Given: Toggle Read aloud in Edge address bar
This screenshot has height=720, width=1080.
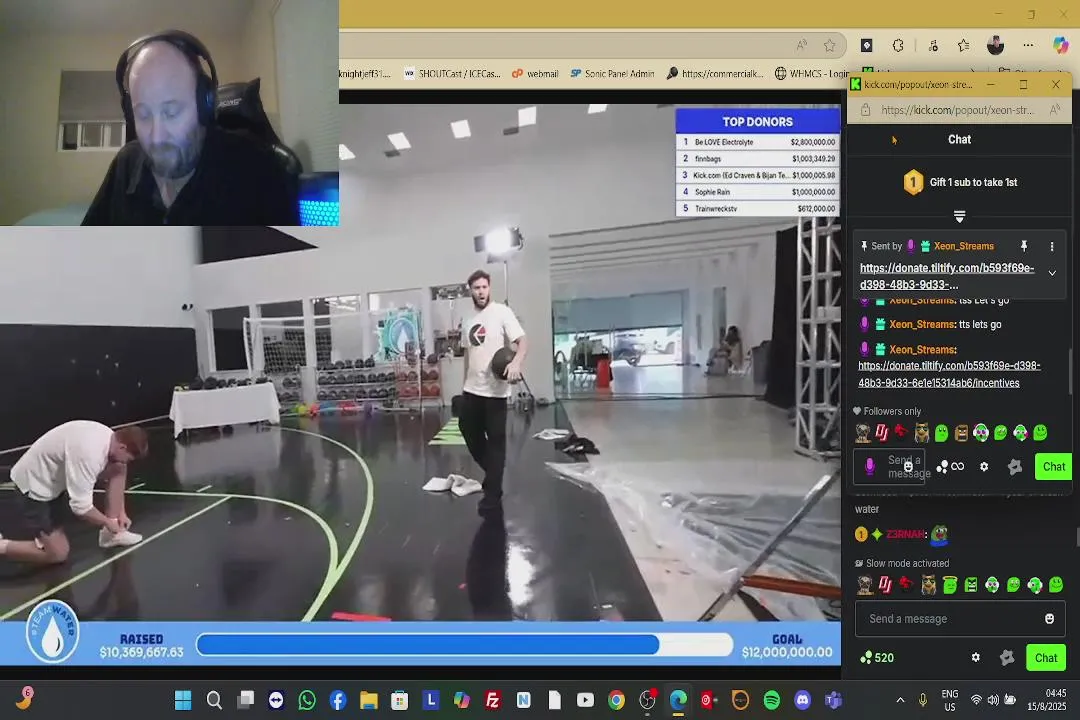Looking at the screenshot, I should (801, 45).
